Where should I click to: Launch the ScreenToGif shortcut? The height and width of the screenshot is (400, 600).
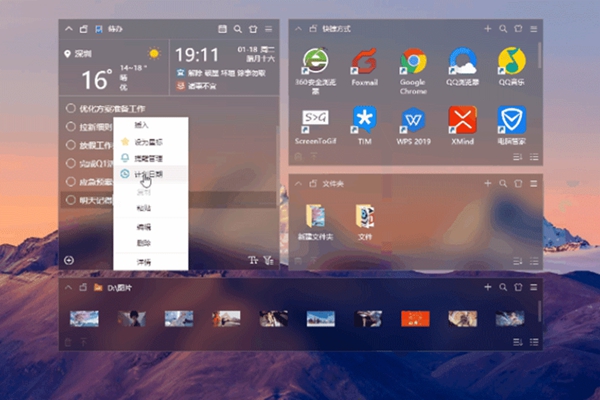pos(315,120)
